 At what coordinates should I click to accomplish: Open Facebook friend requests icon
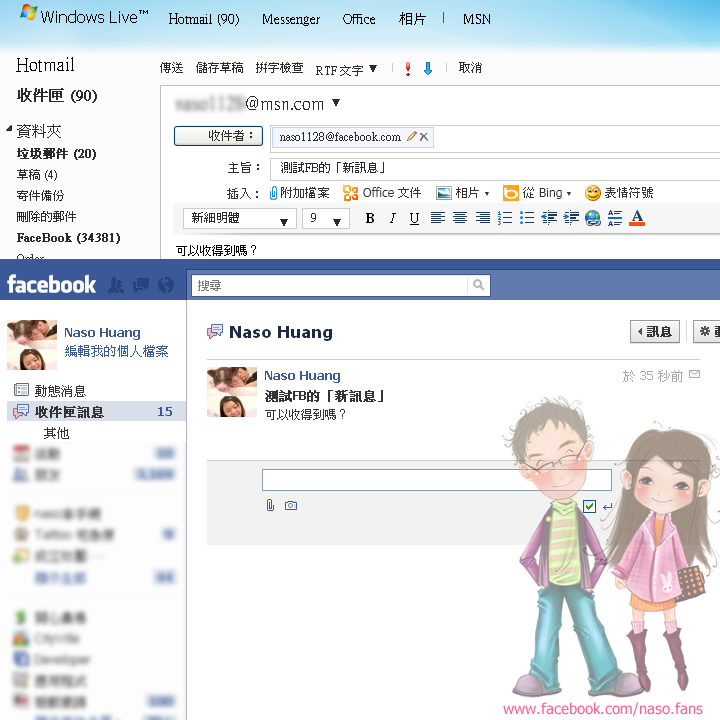[x=116, y=285]
